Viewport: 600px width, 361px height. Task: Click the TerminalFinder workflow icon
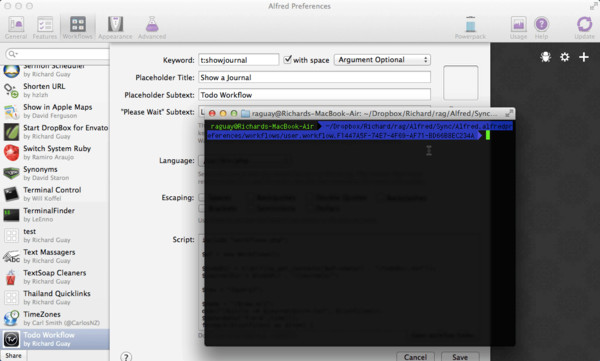coord(11,214)
